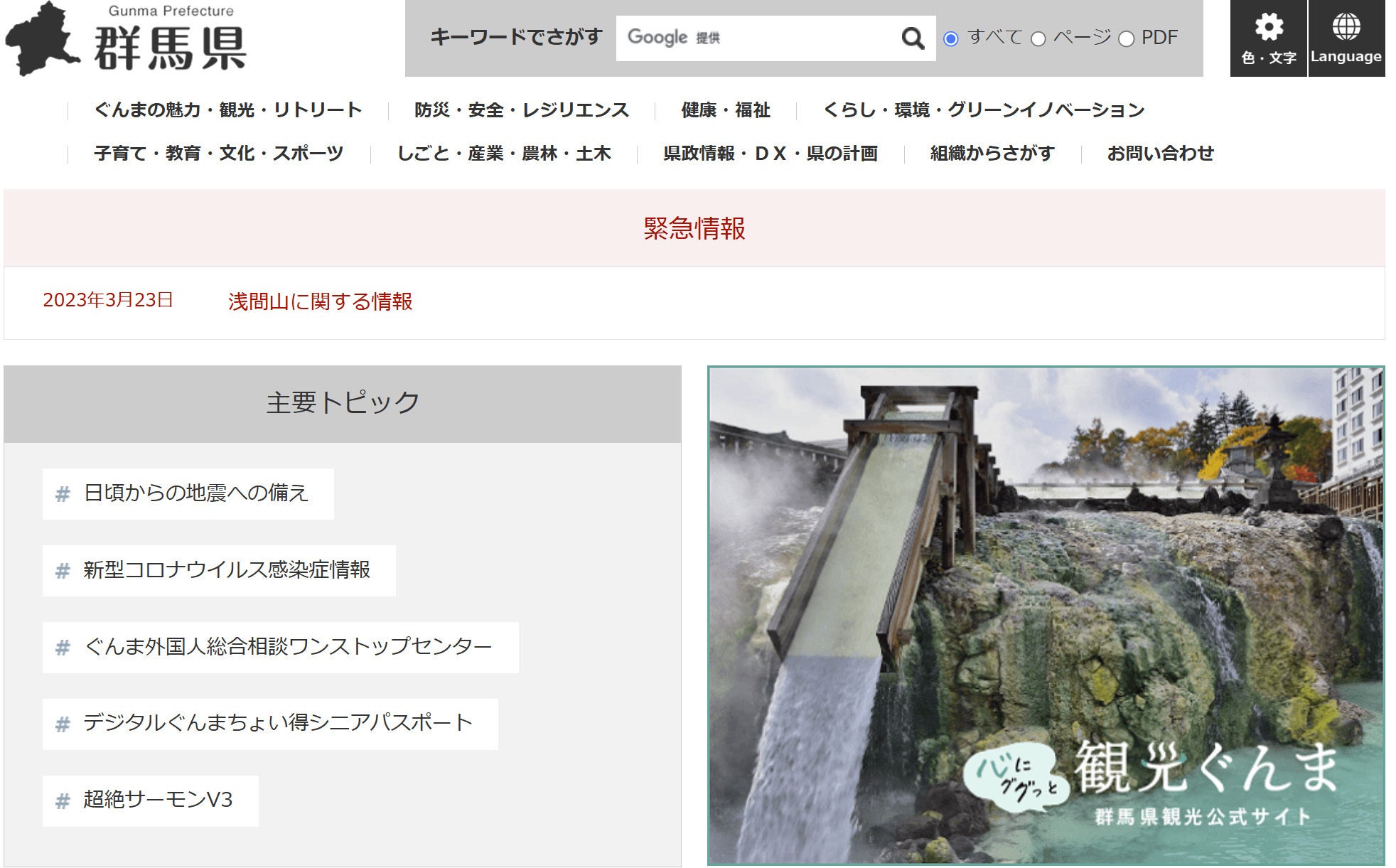Select the PDF radio button
The image size is (1396, 868).
click(1126, 39)
